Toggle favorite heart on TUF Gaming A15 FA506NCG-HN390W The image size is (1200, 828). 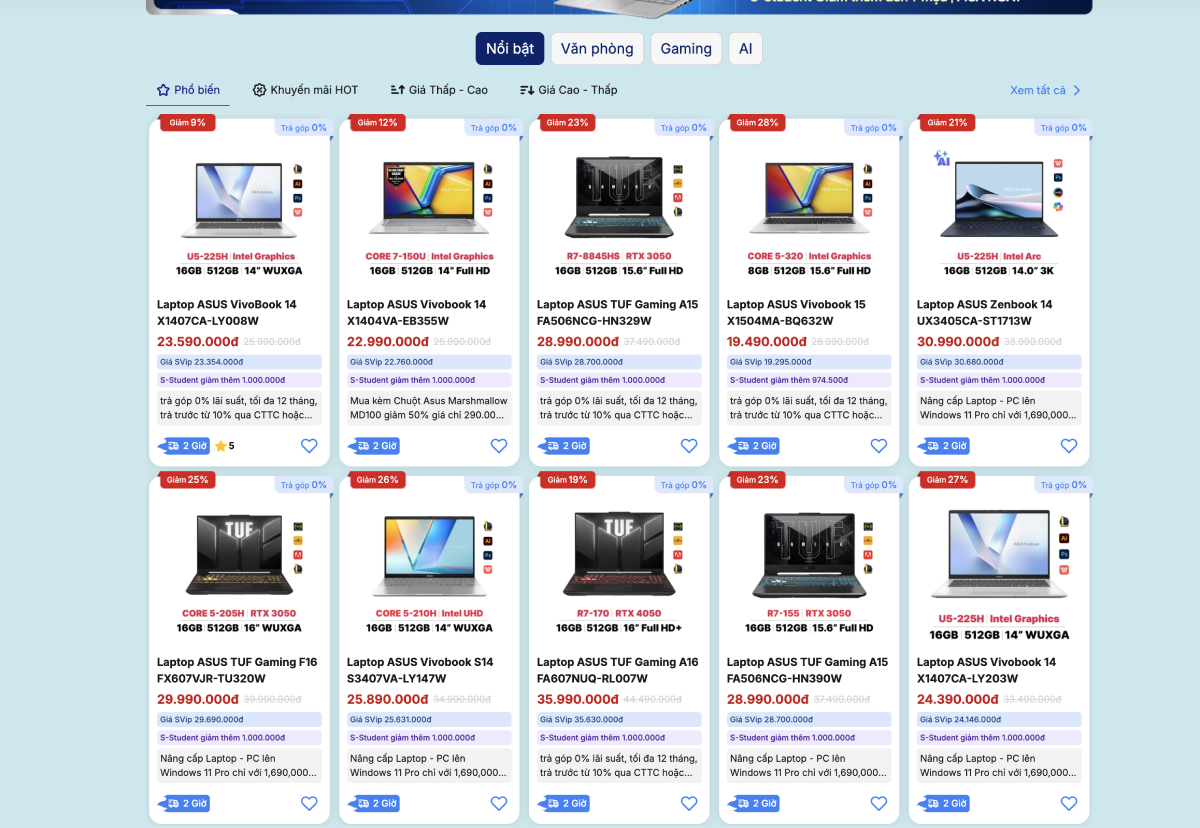(x=879, y=803)
